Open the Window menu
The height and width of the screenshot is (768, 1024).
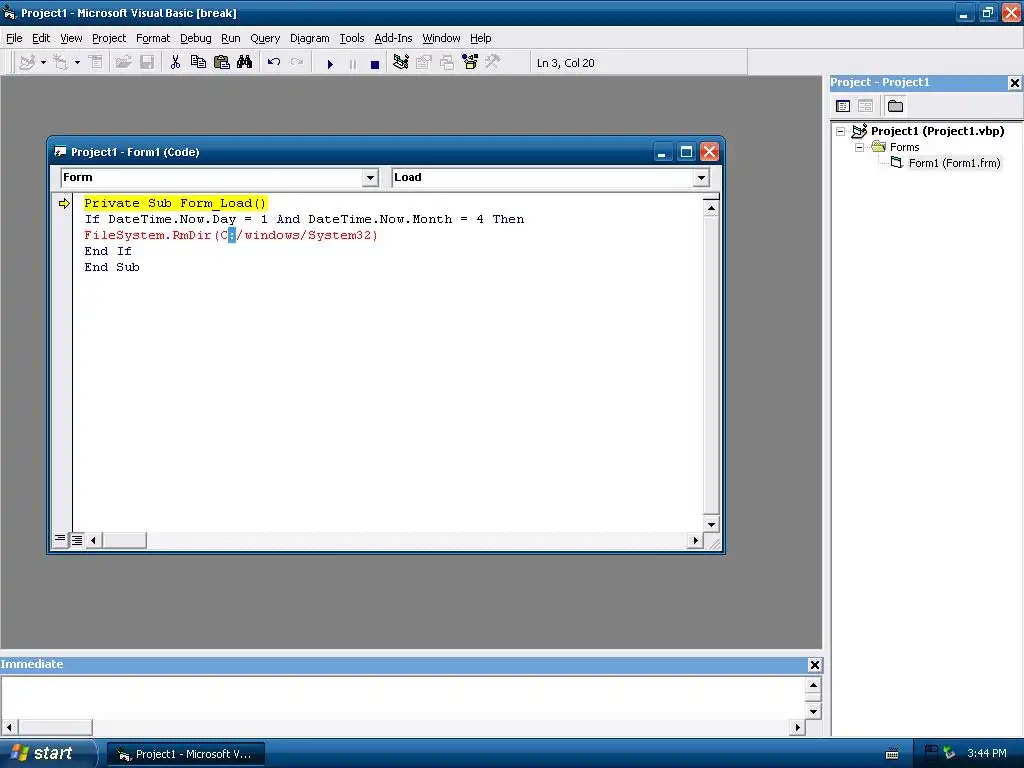click(x=441, y=38)
